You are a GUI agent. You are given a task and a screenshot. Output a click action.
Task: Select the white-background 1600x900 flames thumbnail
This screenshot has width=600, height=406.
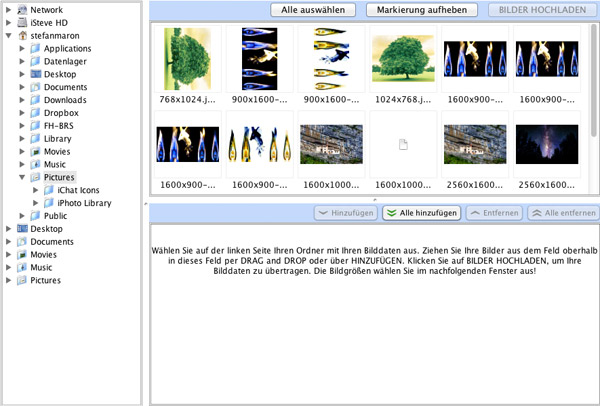pyautogui.click(x=259, y=144)
